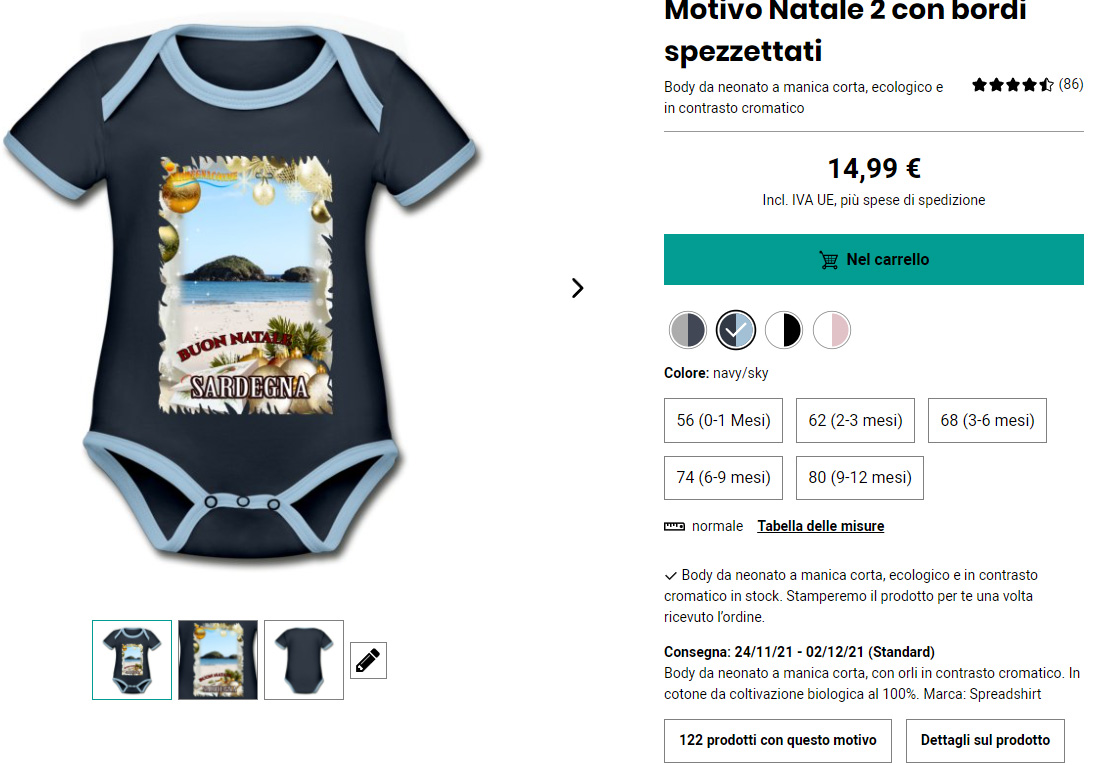Click the ruler fit icon

pos(674,526)
